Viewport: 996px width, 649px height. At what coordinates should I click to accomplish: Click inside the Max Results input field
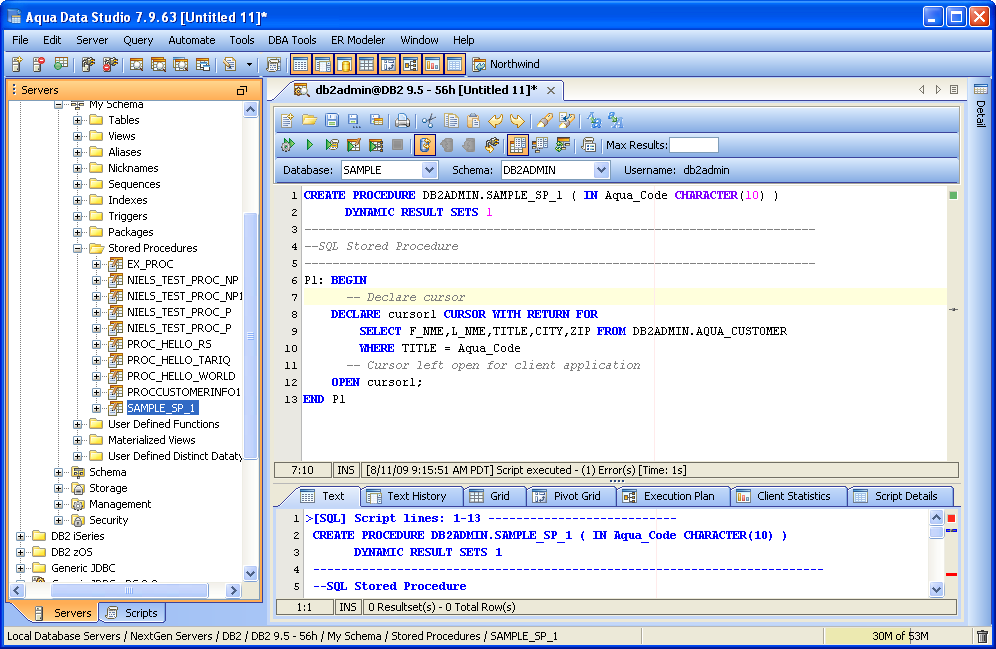[x=694, y=145]
